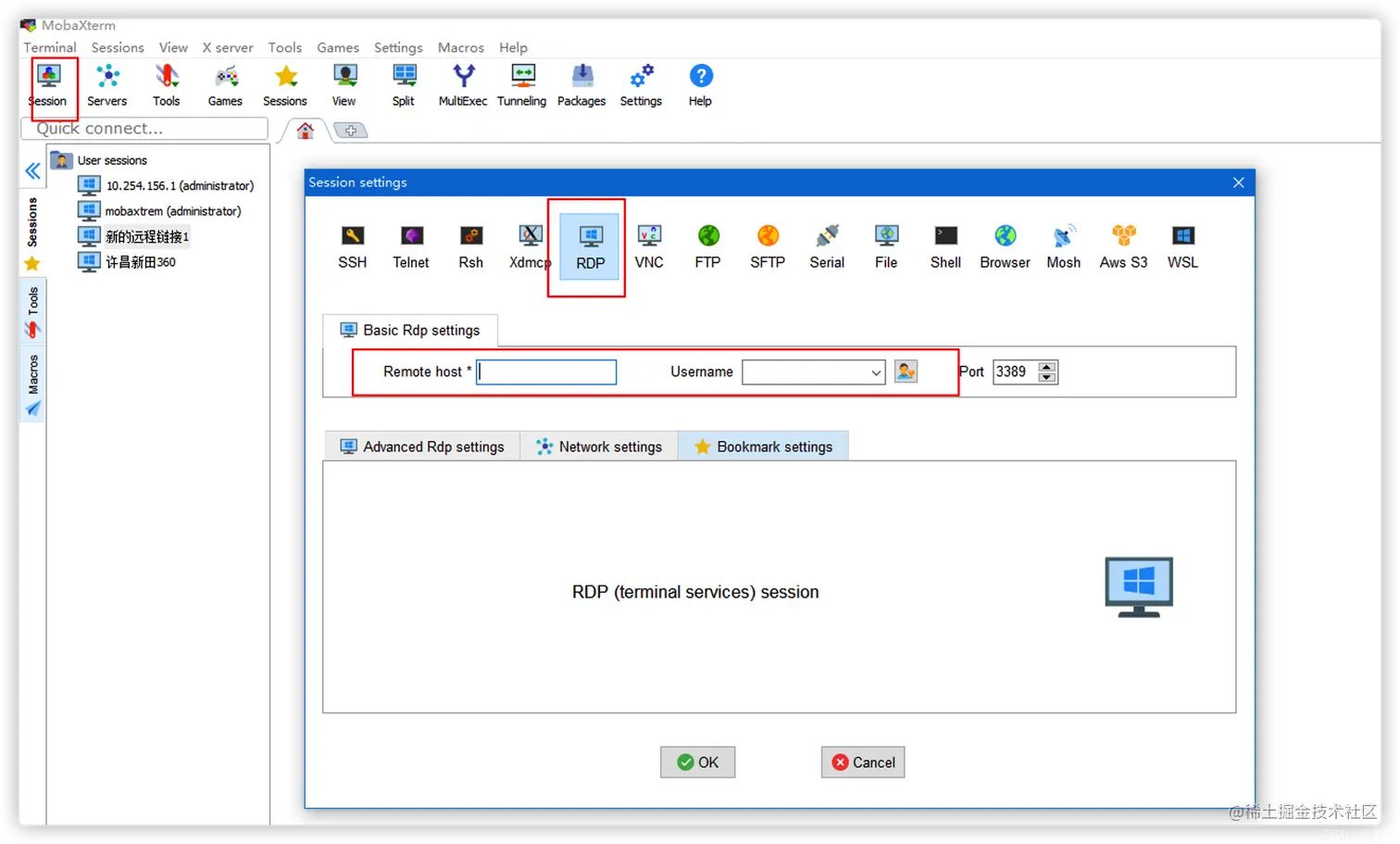Click the Port number field
Screen dimensions: 1400x844
1016,372
